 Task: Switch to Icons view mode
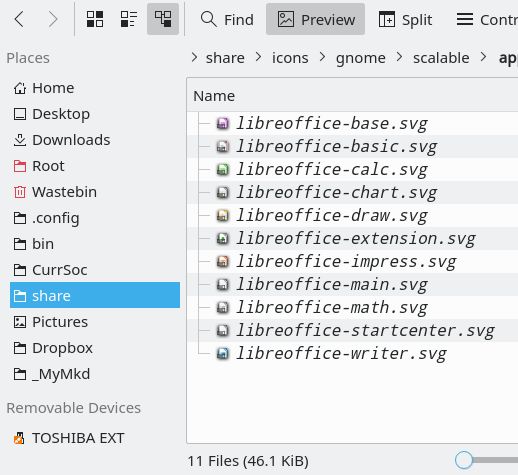point(95,19)
